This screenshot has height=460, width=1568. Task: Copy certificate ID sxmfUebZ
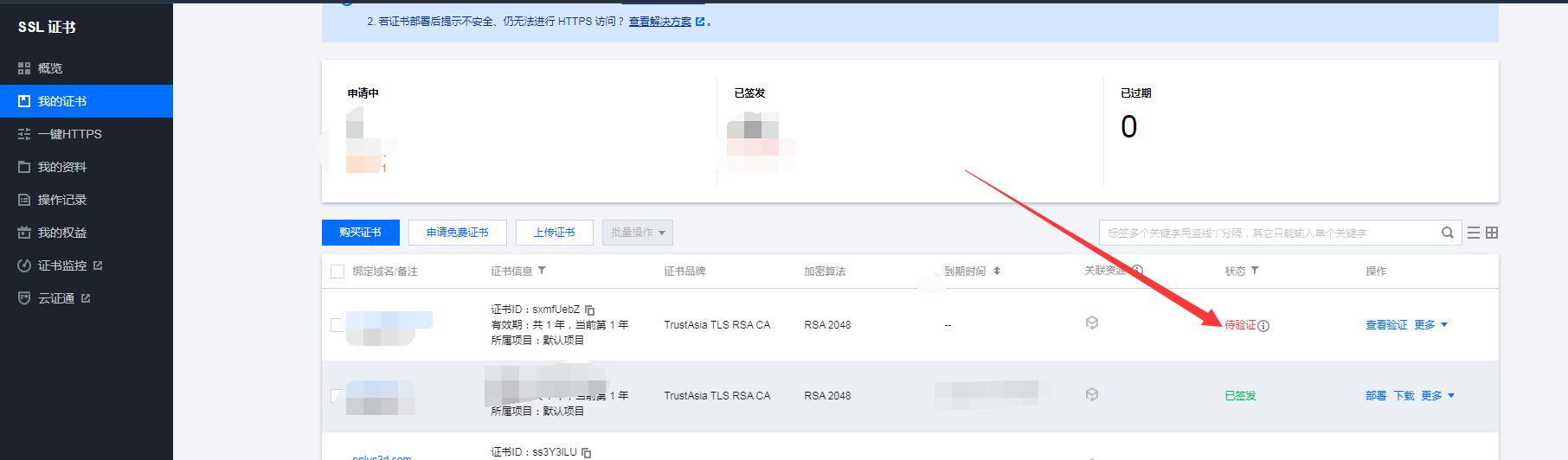pyautogui.click(x=589, y=310)
